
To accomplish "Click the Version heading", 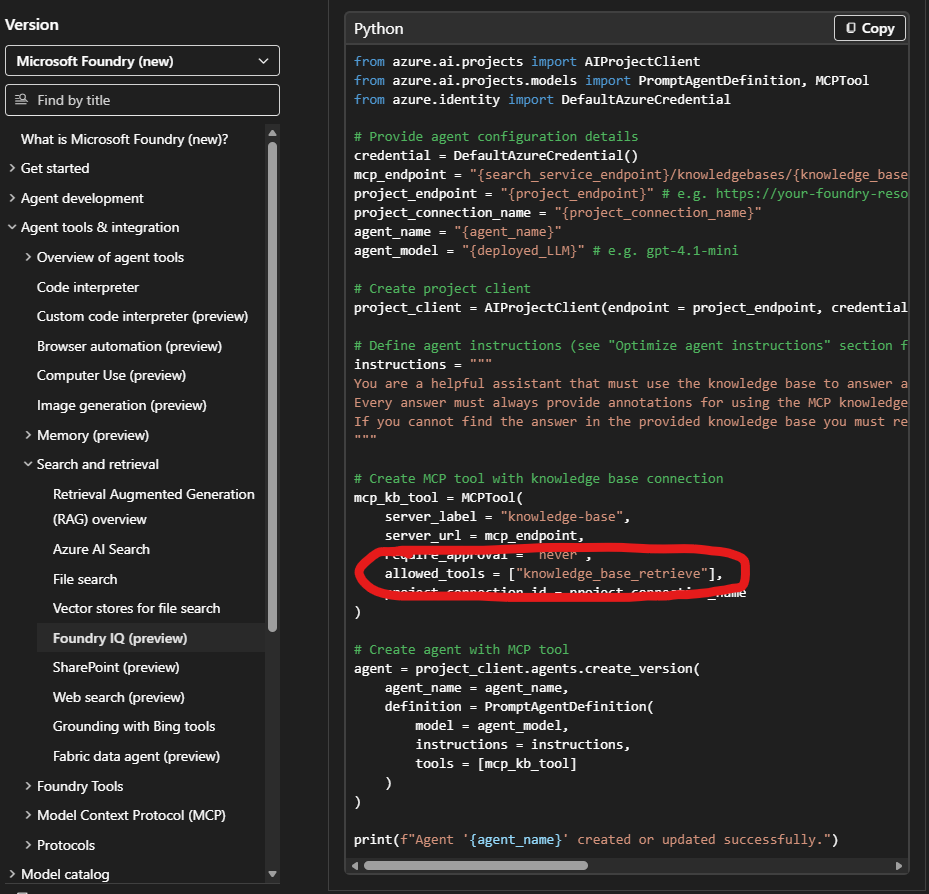I will [32, 25].
